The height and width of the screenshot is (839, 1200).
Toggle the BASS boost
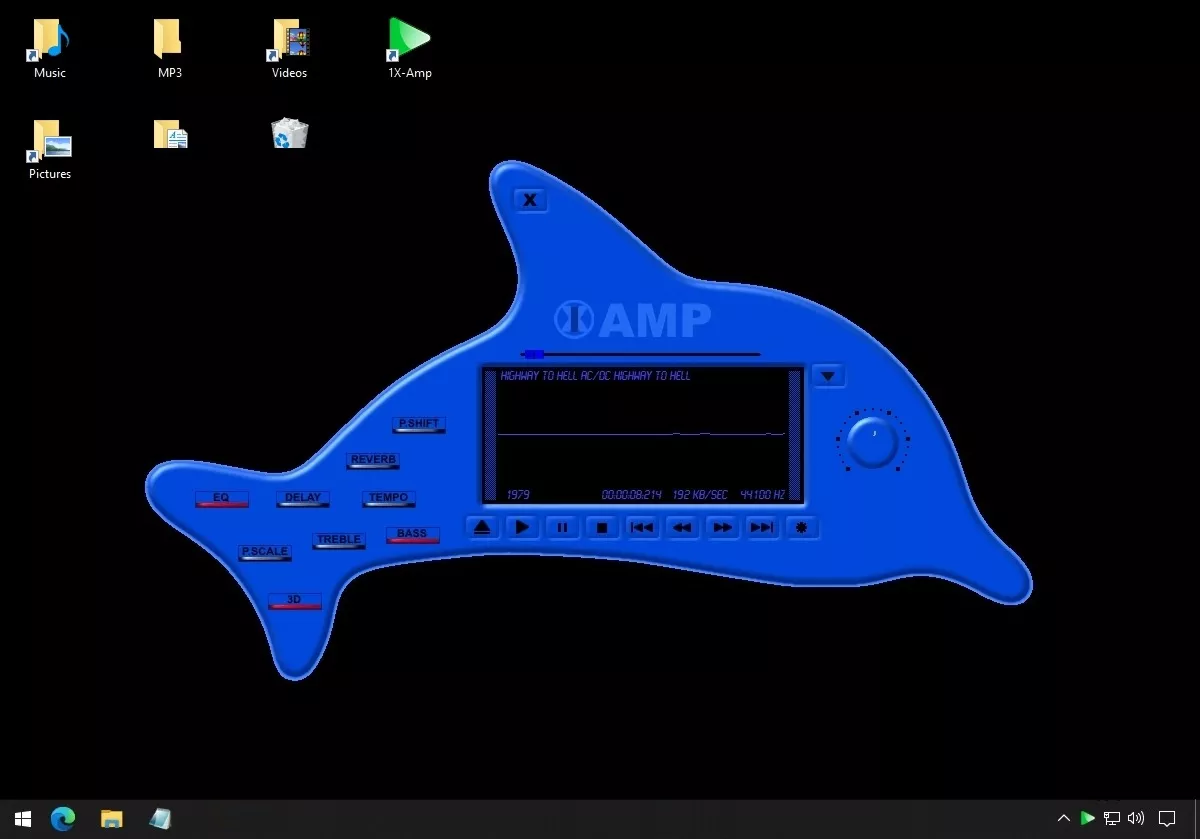coord(412,535)
